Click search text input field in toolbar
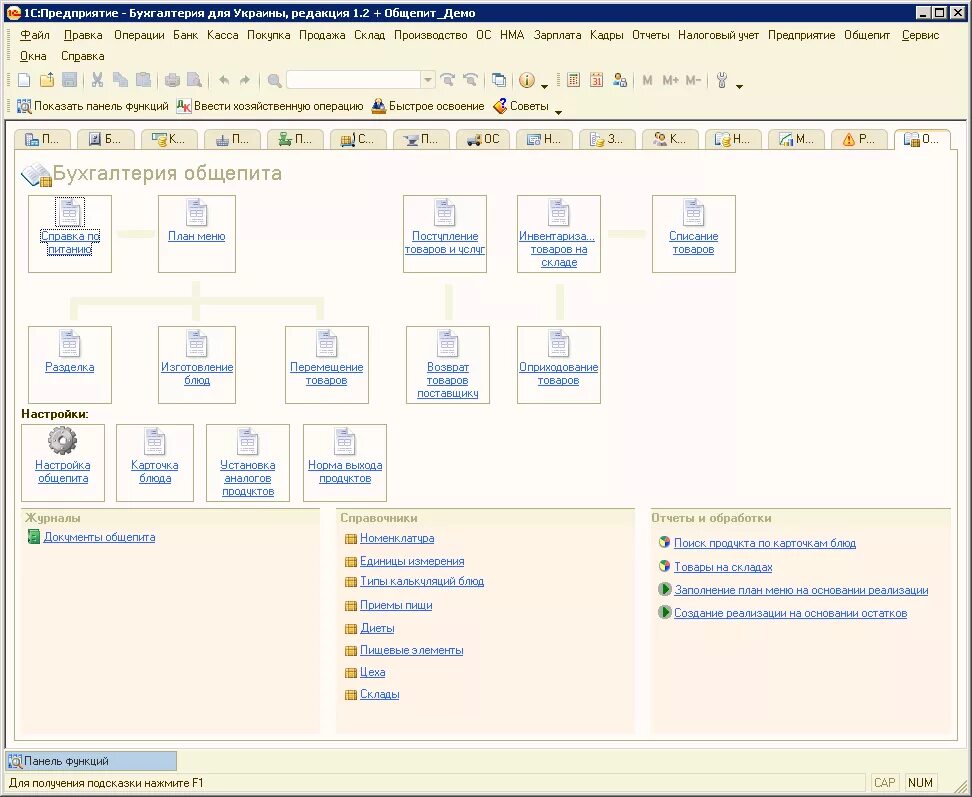972x797 pixels. pyautogui.click(x=354, y=80)
